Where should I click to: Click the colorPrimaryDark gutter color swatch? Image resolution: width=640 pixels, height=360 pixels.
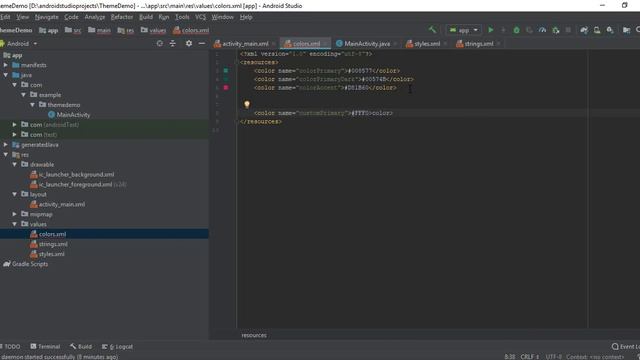[x=226, y=79]
